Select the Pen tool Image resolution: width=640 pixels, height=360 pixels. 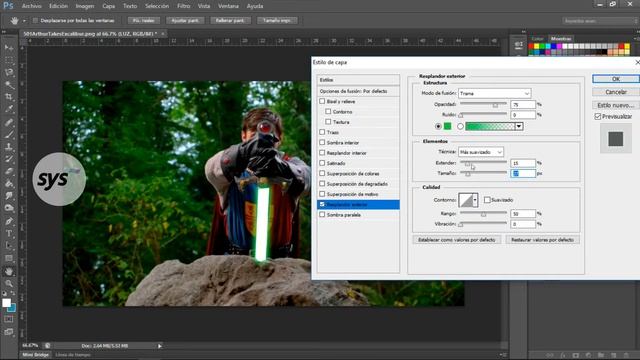(9, 221)
